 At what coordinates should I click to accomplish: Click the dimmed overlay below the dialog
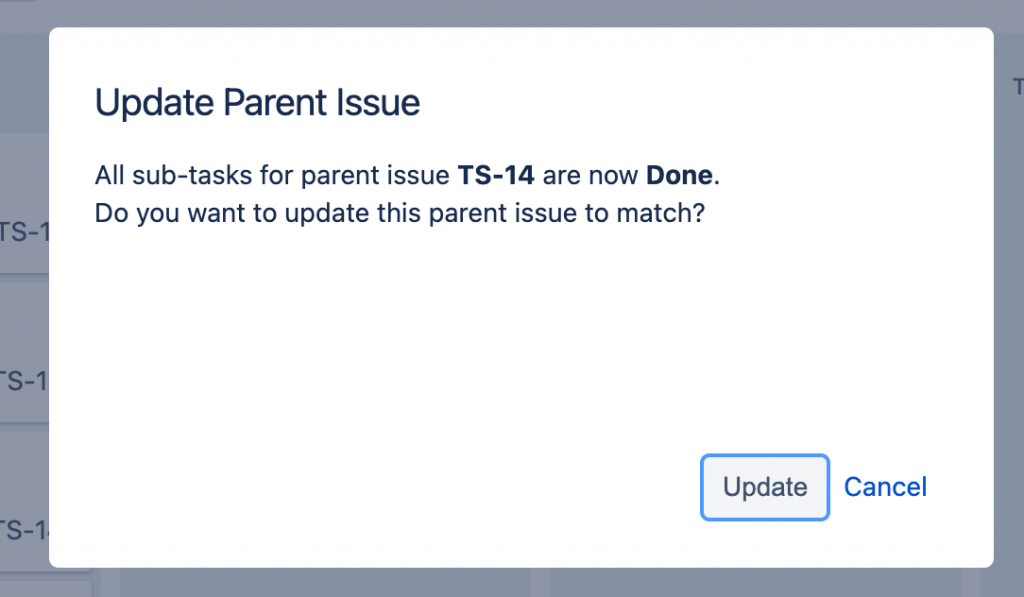(500, 584)
